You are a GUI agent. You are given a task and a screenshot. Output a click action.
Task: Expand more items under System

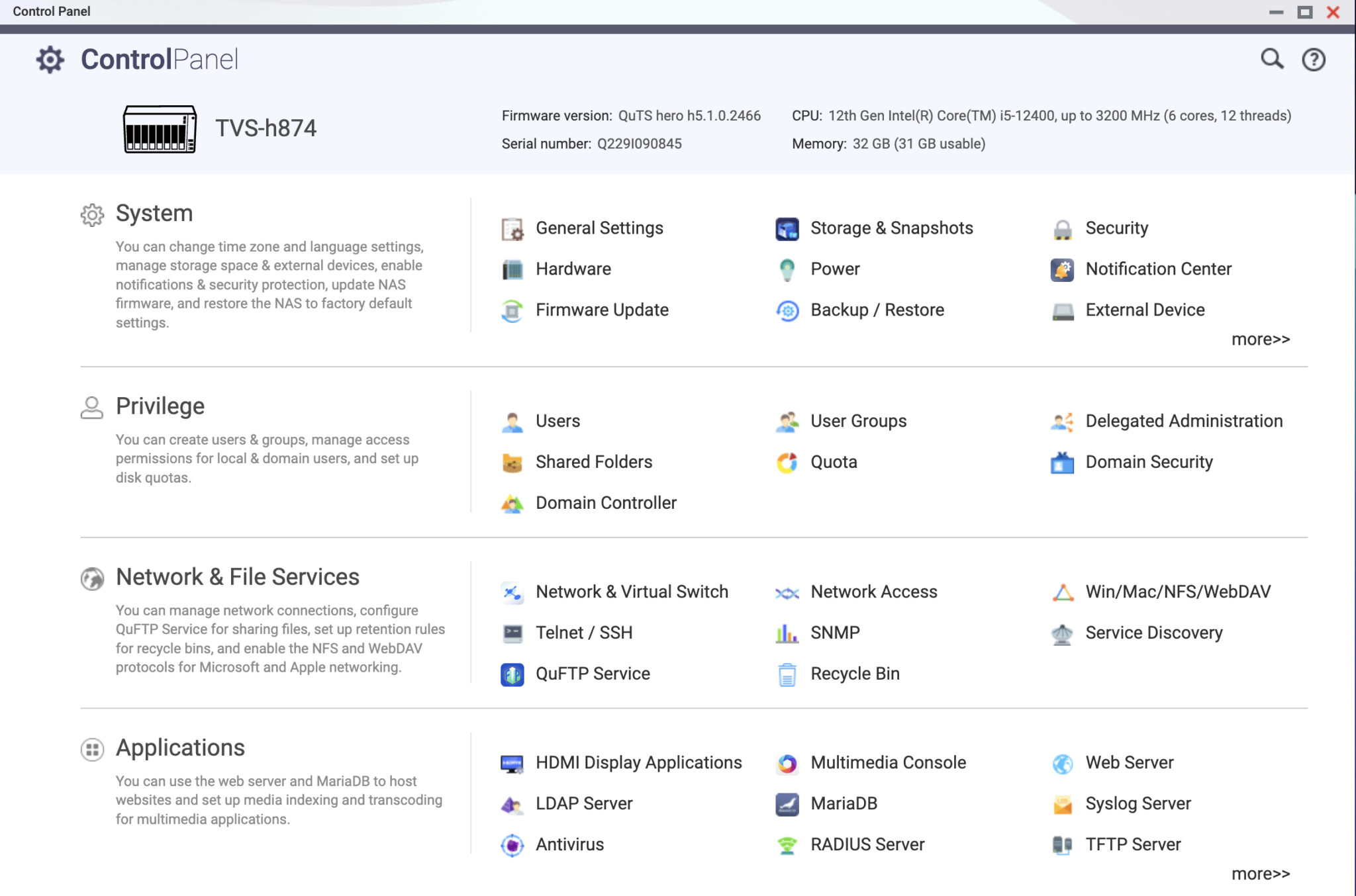click(x=1260, y=339)
